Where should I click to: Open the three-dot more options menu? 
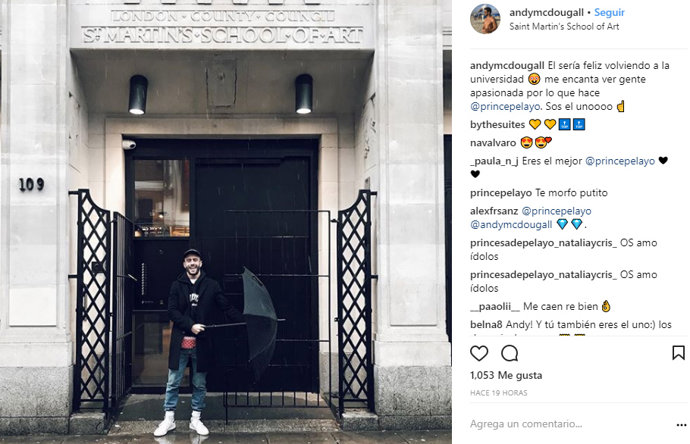click(x=681, y=425)
